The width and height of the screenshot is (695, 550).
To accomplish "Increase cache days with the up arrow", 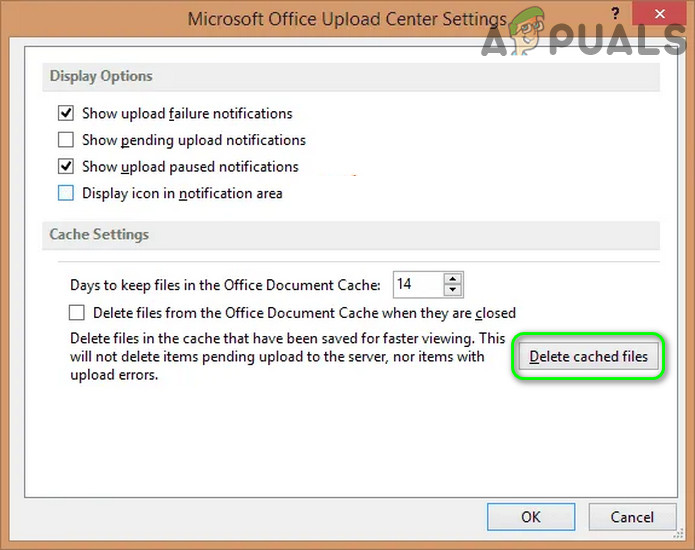I will click(x=453, y=279).
